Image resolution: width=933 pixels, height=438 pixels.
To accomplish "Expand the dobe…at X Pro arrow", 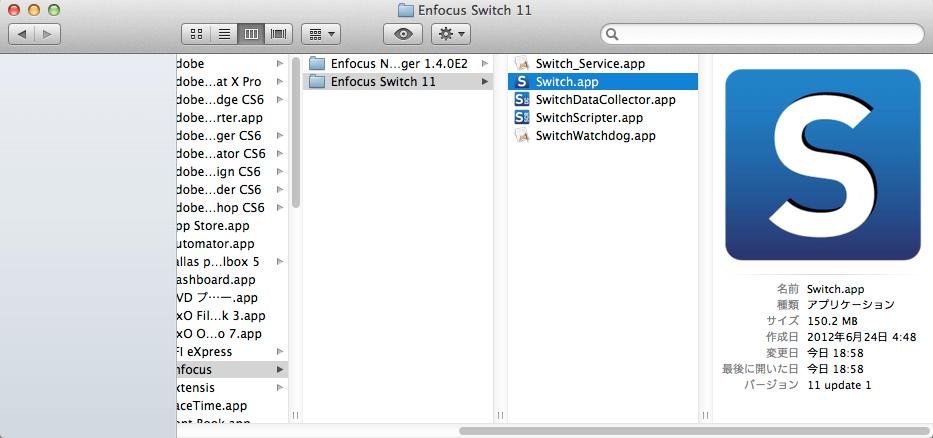I will point(280,82).
